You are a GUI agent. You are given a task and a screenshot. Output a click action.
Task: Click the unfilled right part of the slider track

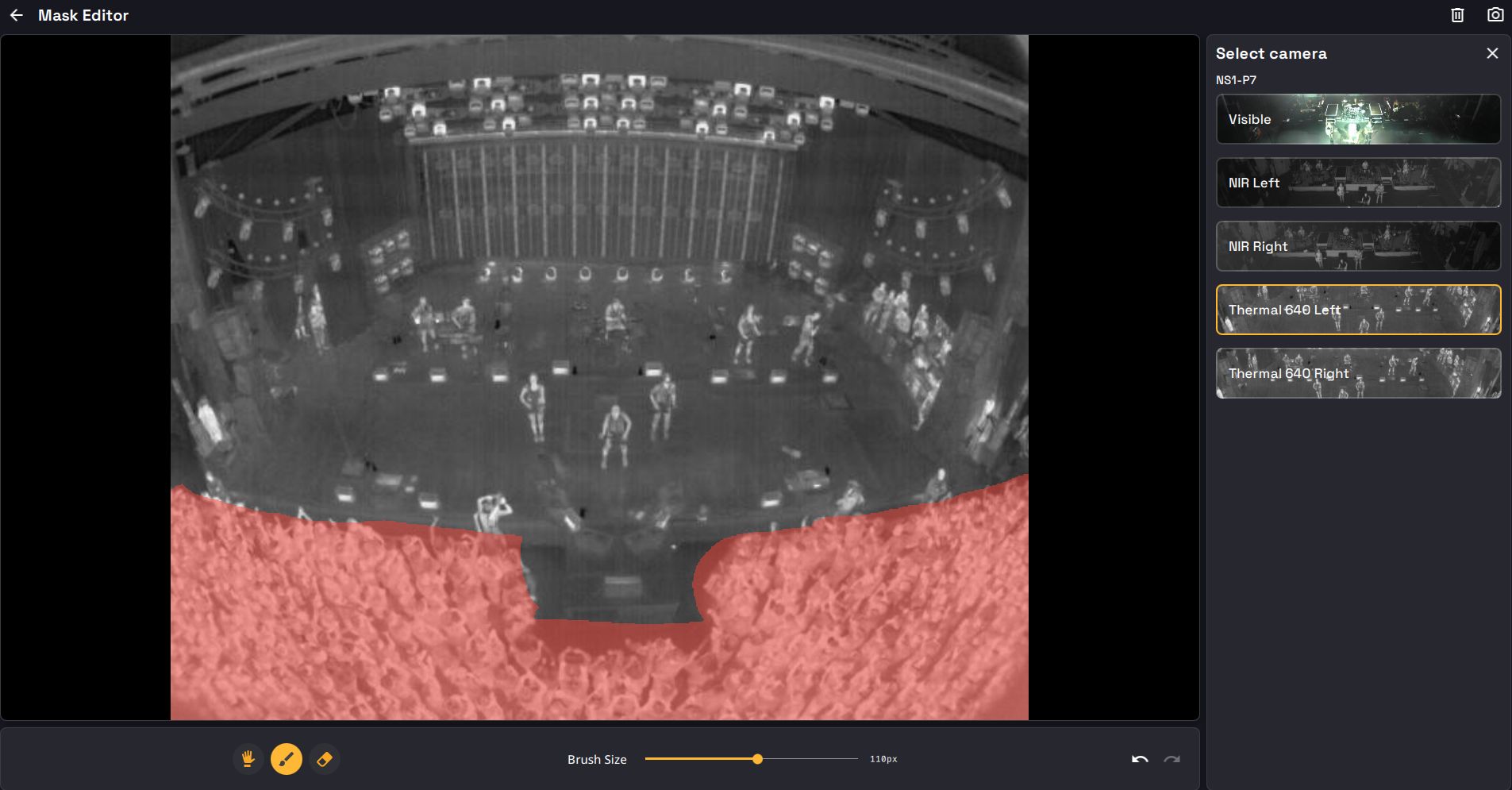810,759
